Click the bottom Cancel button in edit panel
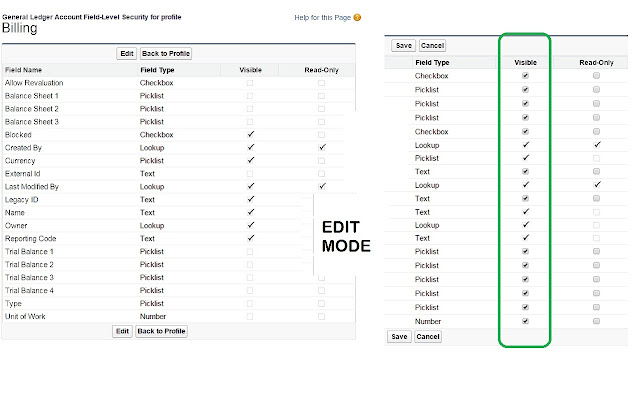Image resolution: width=640 pixels, height=400 pixels. pos(428,337)
